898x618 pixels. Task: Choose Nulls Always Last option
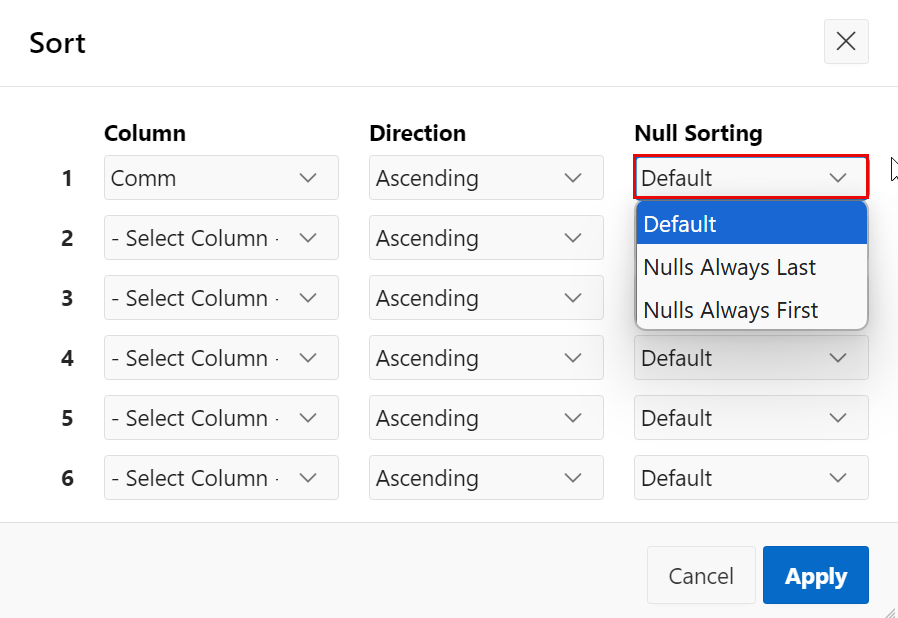point(751,267)
